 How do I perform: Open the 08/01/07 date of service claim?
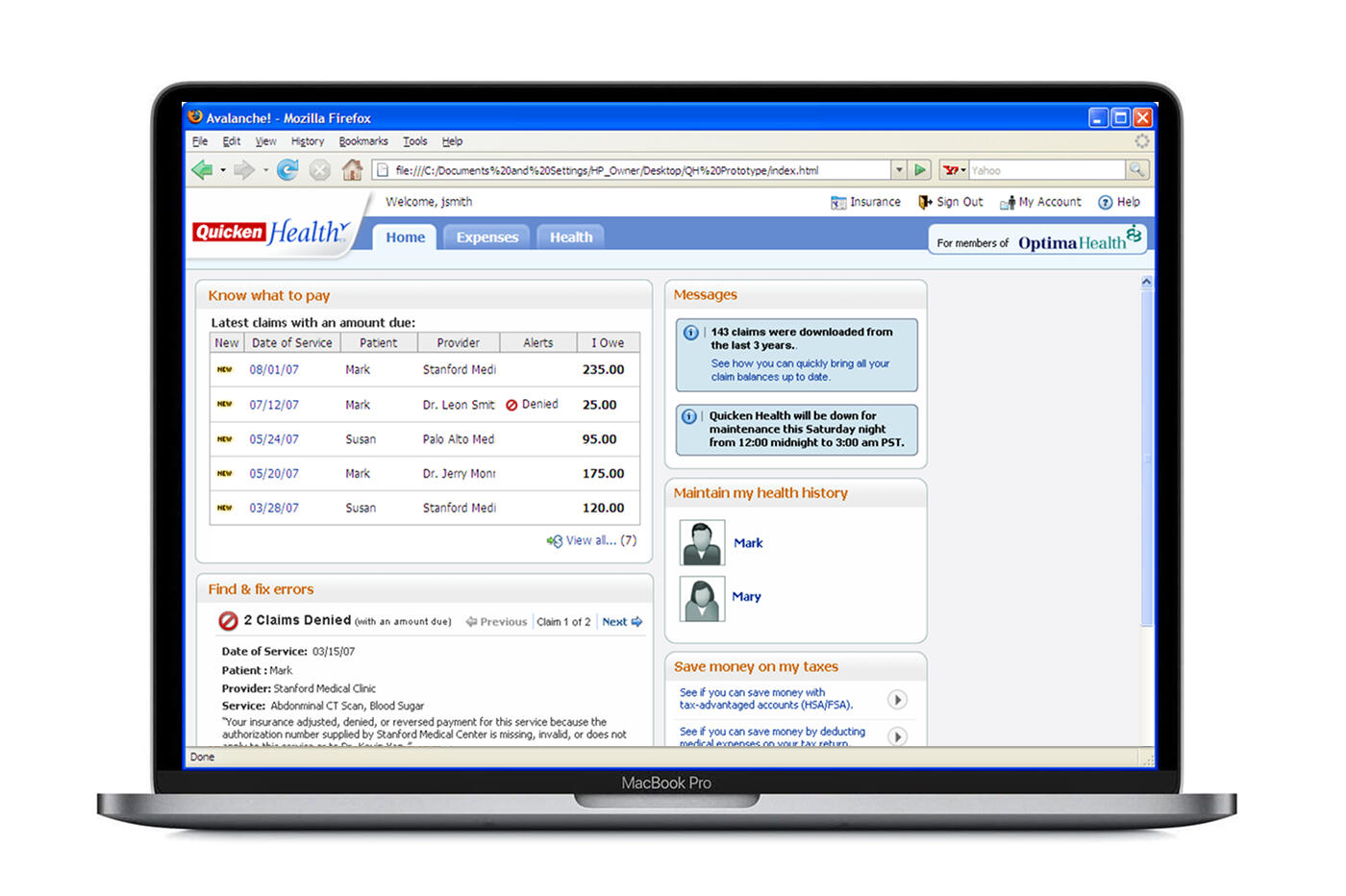pos(274,370)
